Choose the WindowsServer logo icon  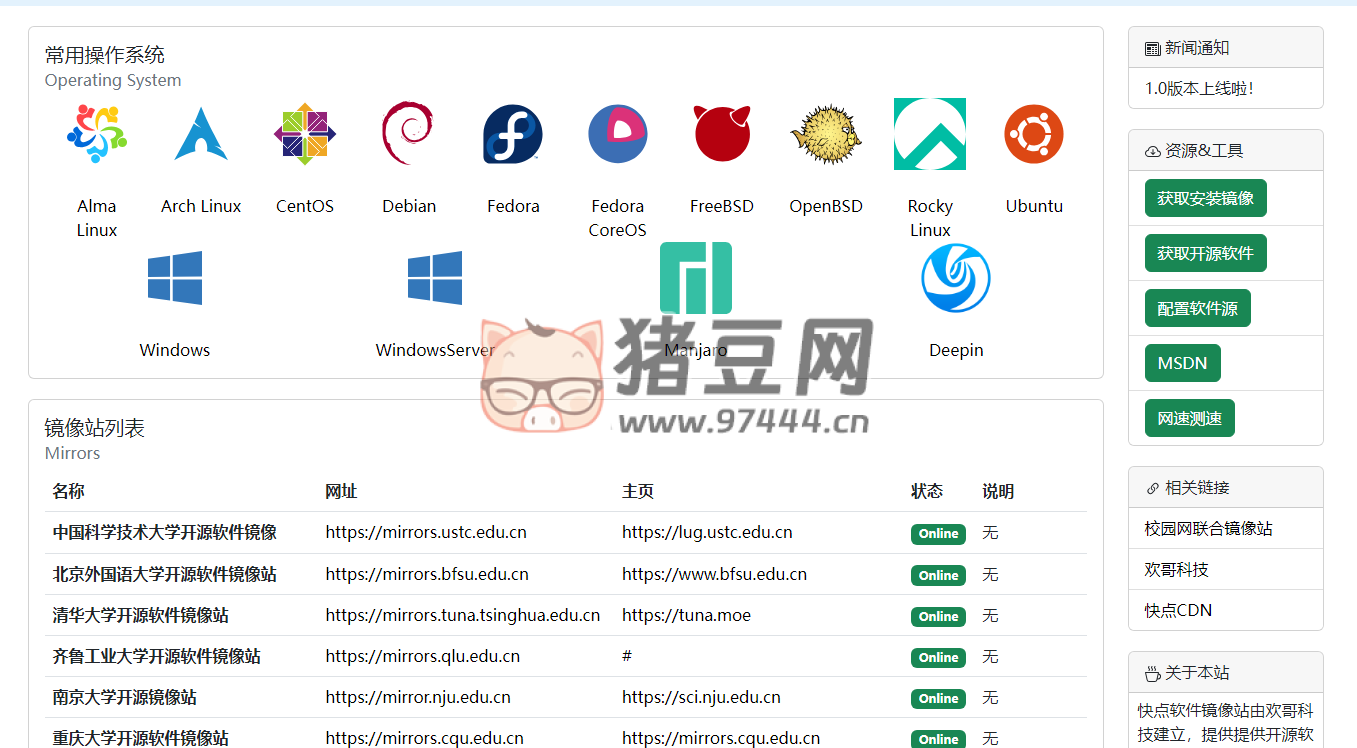(435, 278)
